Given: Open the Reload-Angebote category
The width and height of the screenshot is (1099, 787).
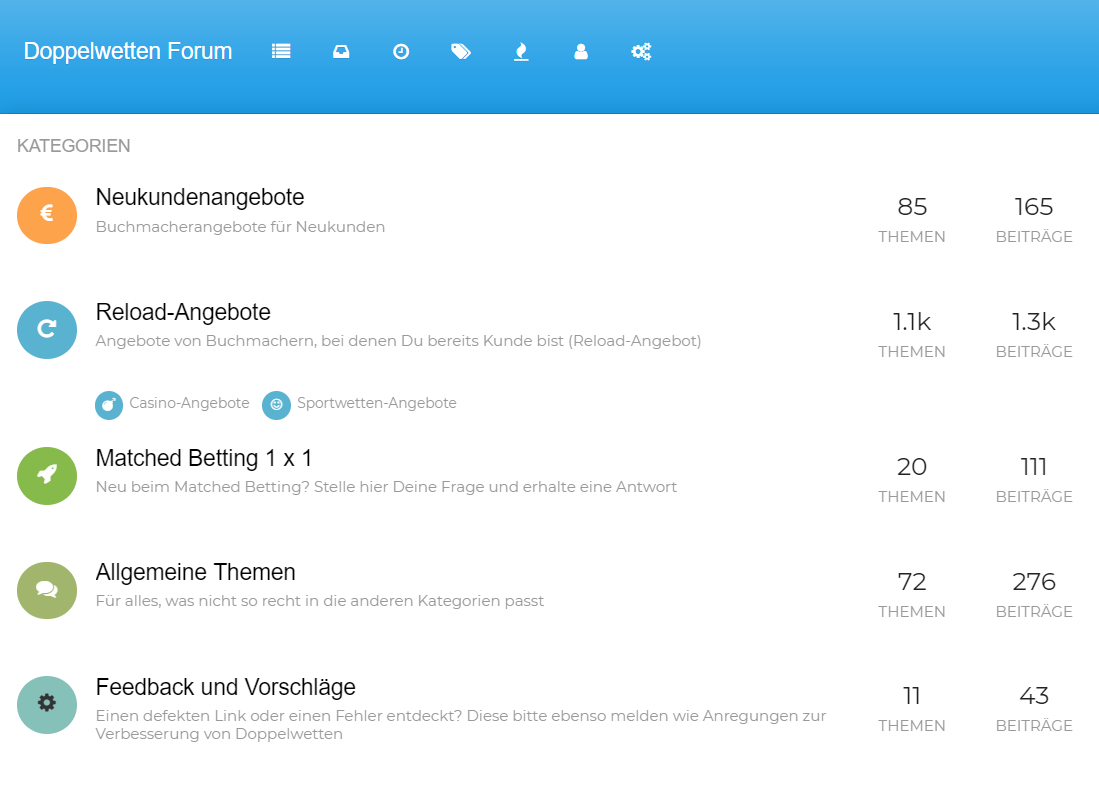Looking at the screenshot, I should [x=183, y=312].
